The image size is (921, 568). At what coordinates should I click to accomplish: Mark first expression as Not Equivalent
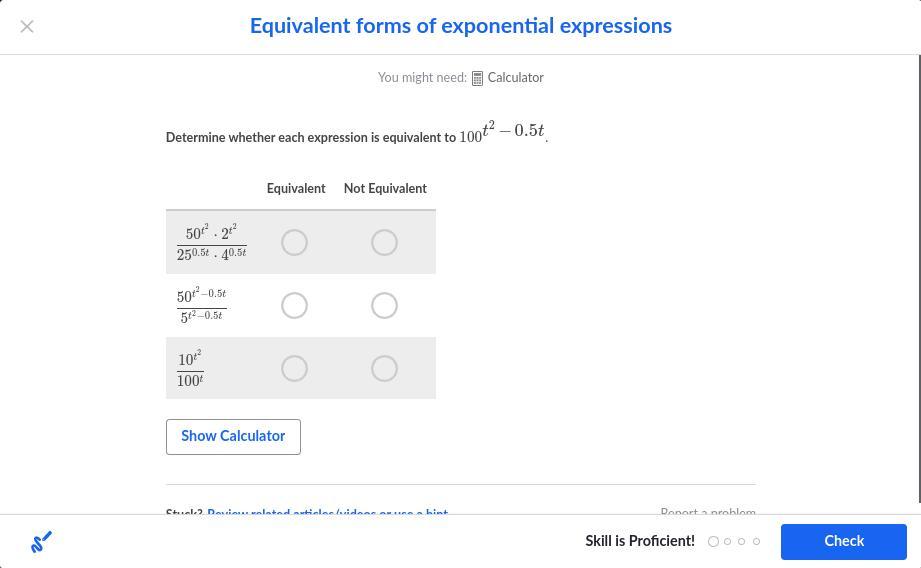point(384,243)
